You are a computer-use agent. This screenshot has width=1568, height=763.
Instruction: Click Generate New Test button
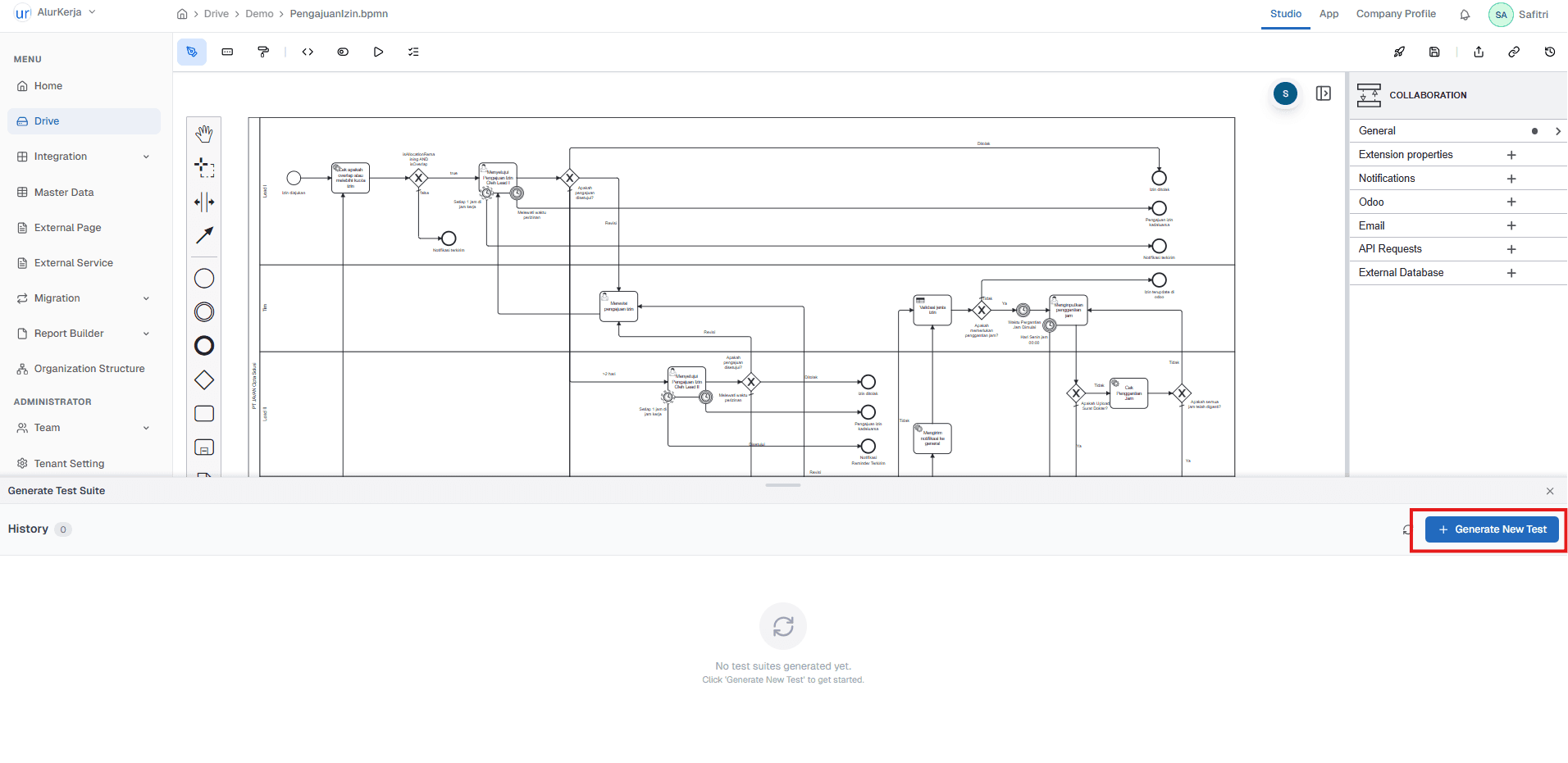coord(1492,529)
